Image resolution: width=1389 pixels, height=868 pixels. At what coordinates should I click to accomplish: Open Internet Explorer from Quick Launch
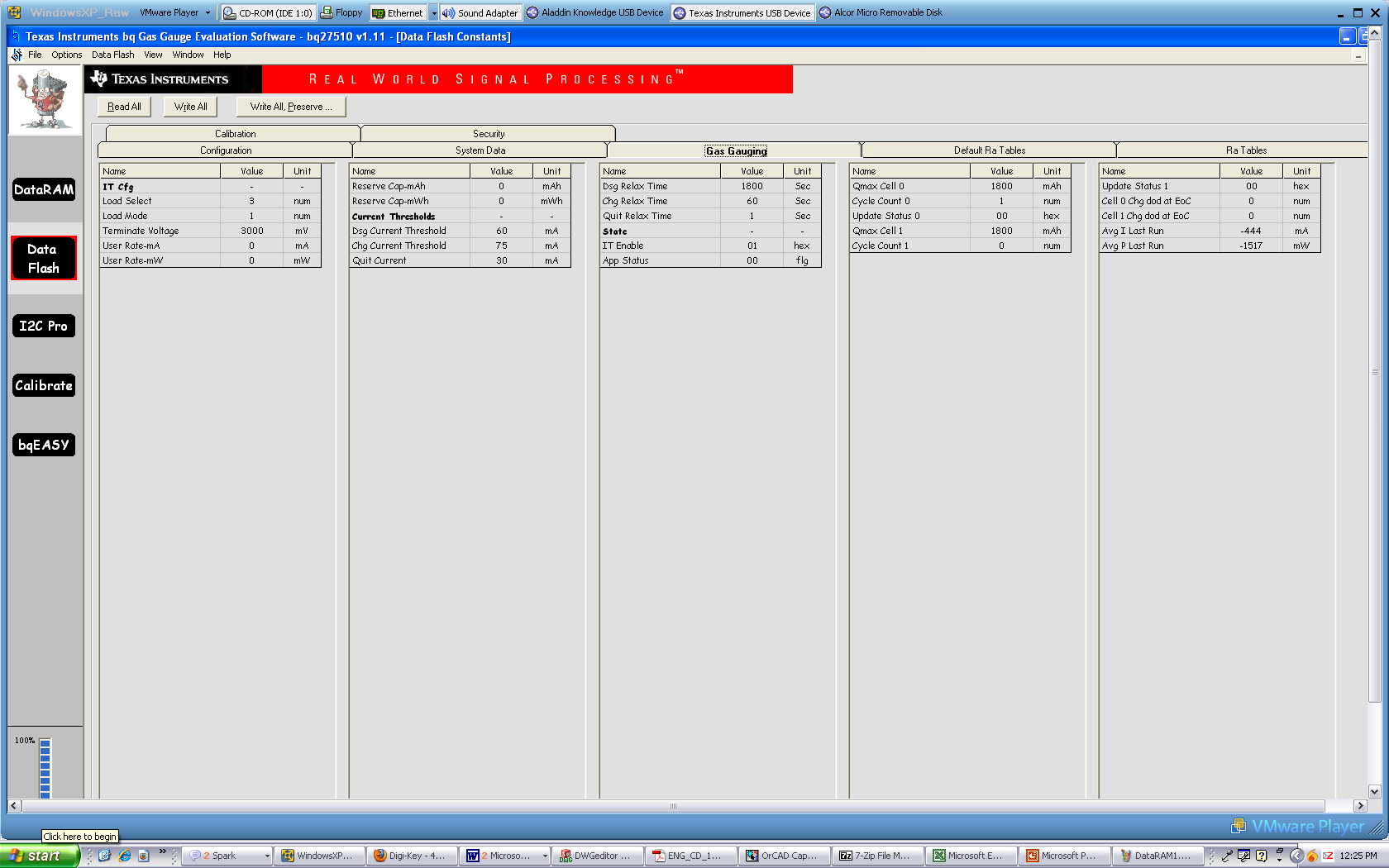[125, 856]
